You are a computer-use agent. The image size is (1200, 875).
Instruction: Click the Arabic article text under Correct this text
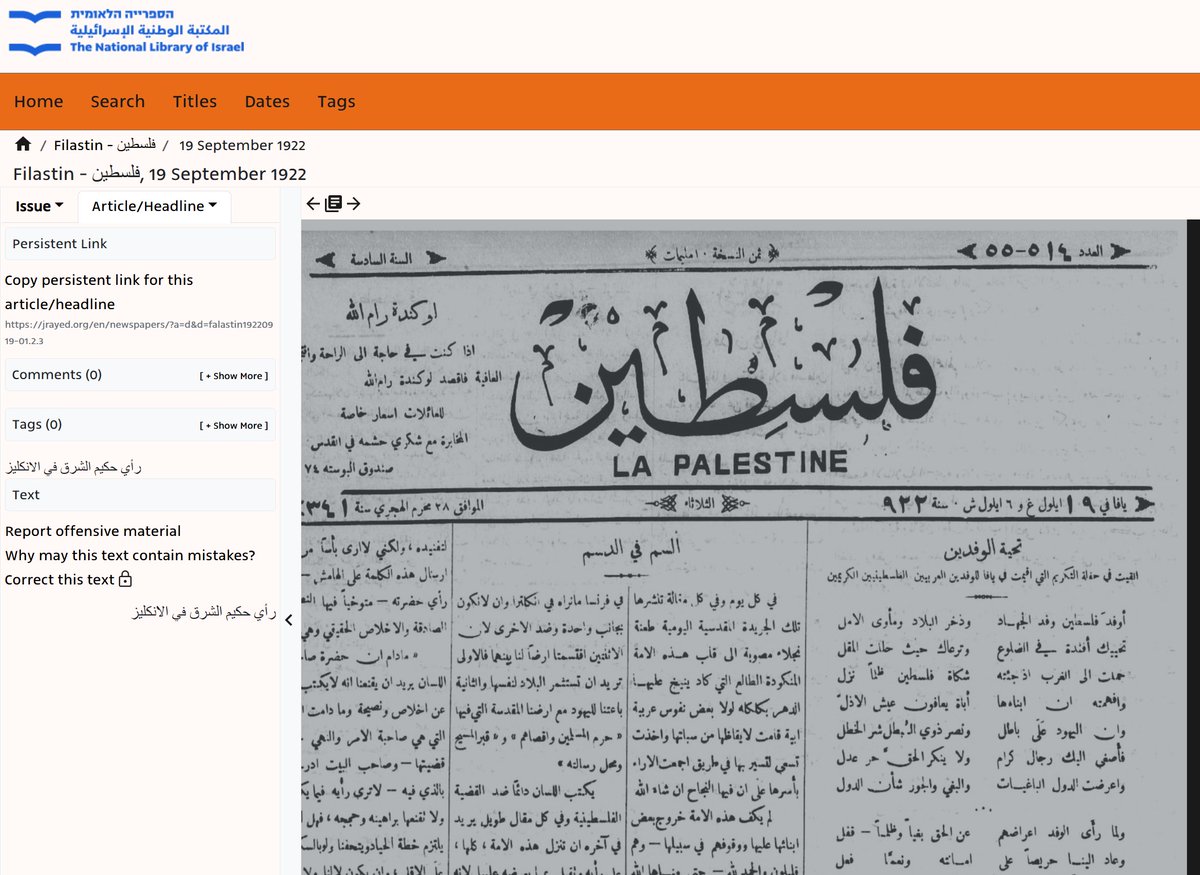click(206, 611)
